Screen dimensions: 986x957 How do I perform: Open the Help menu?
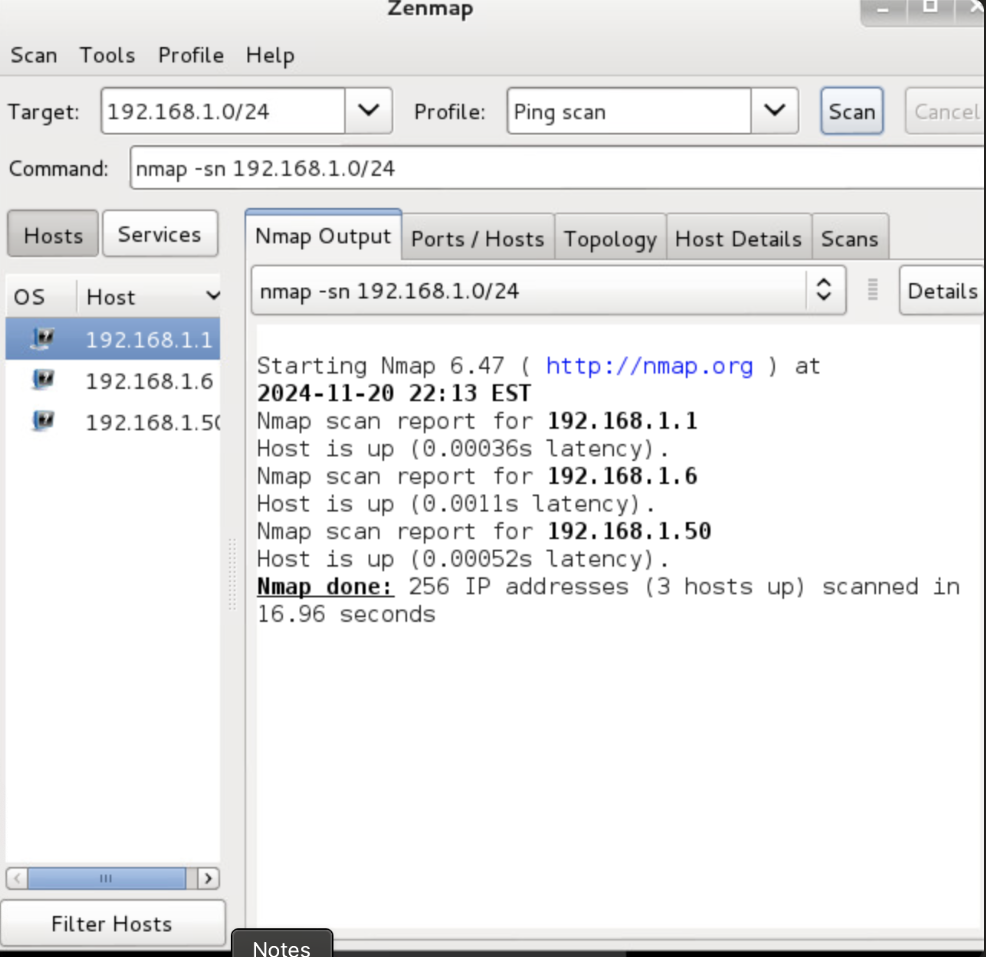tap(270, 55)
